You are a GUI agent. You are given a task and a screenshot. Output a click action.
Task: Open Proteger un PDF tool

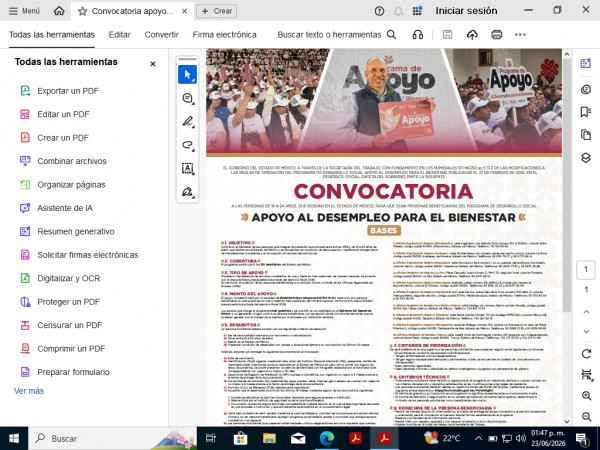point(60,302)
